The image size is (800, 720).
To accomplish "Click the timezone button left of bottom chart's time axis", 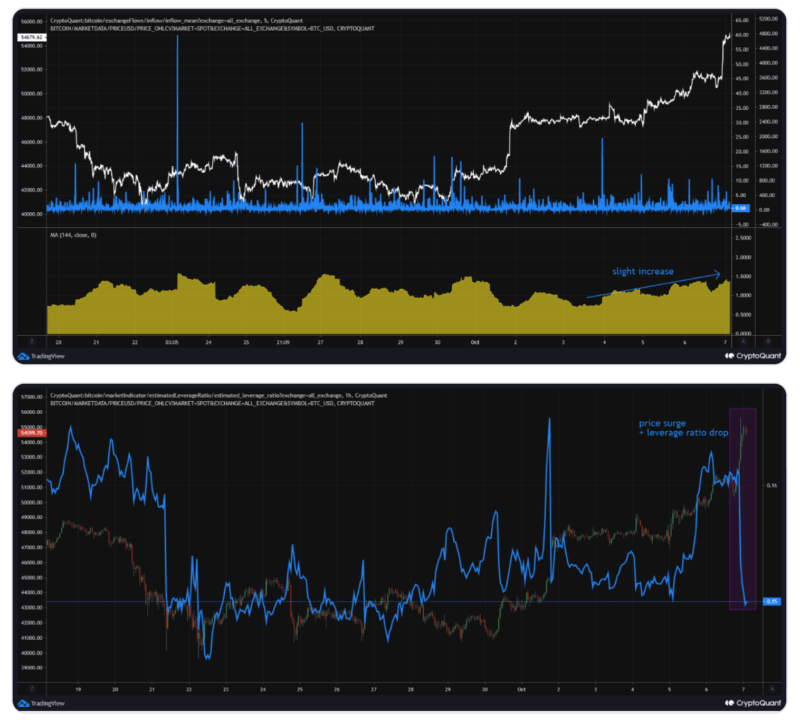I will (x=31, y=689).
